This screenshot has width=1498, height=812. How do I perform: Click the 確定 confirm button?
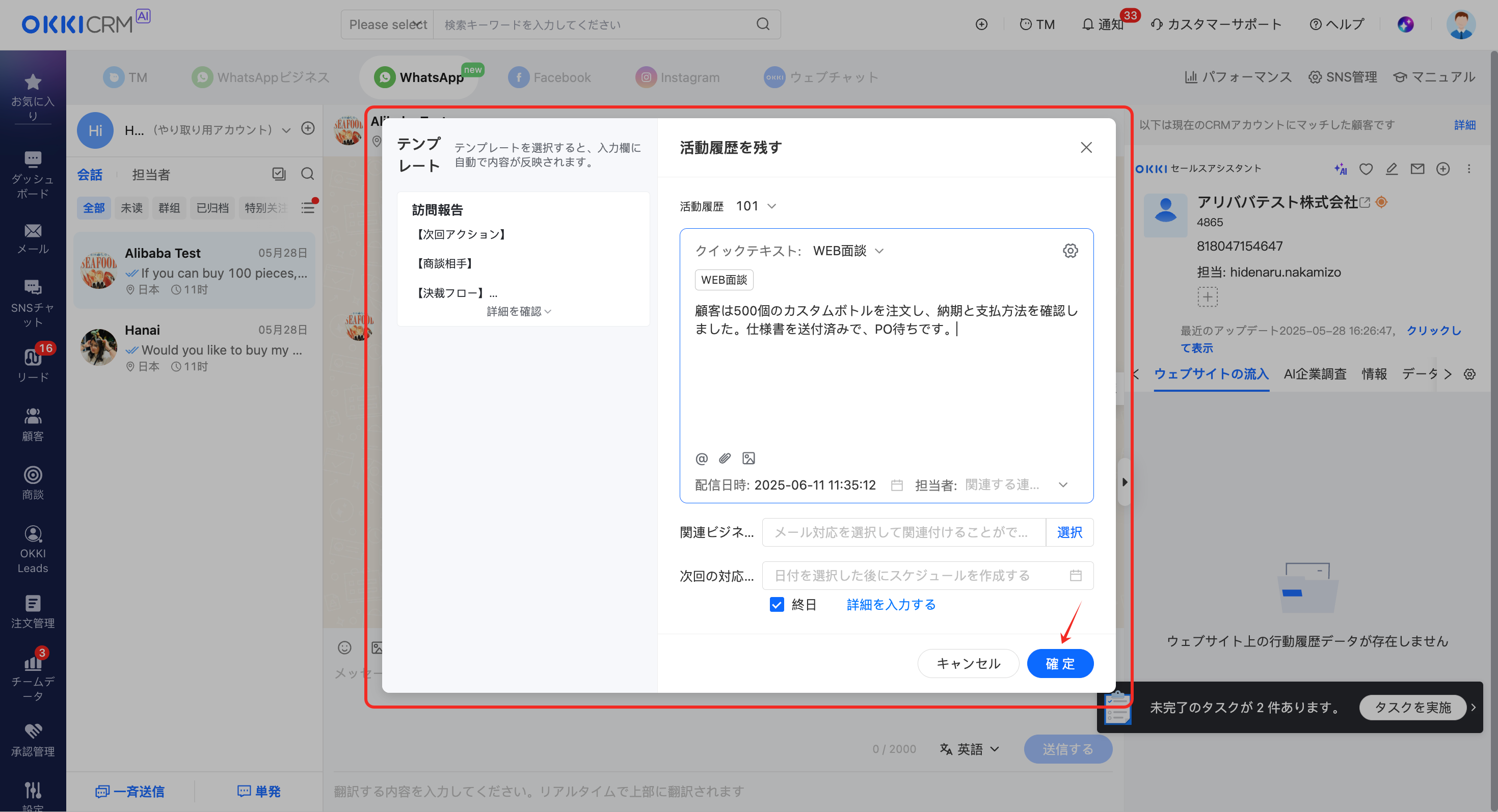tap(1059, 663)
